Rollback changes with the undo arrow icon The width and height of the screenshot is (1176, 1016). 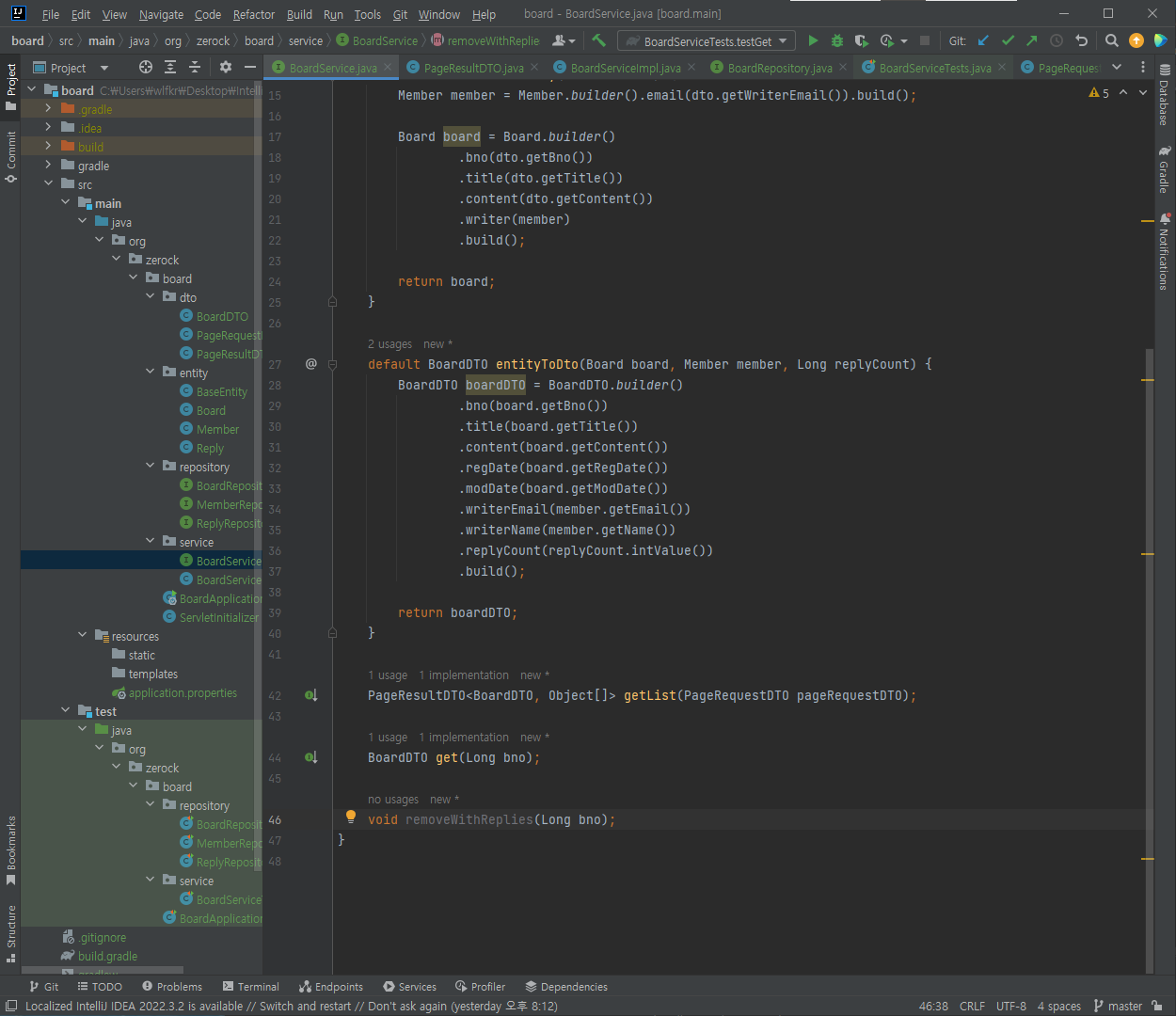1081,40
